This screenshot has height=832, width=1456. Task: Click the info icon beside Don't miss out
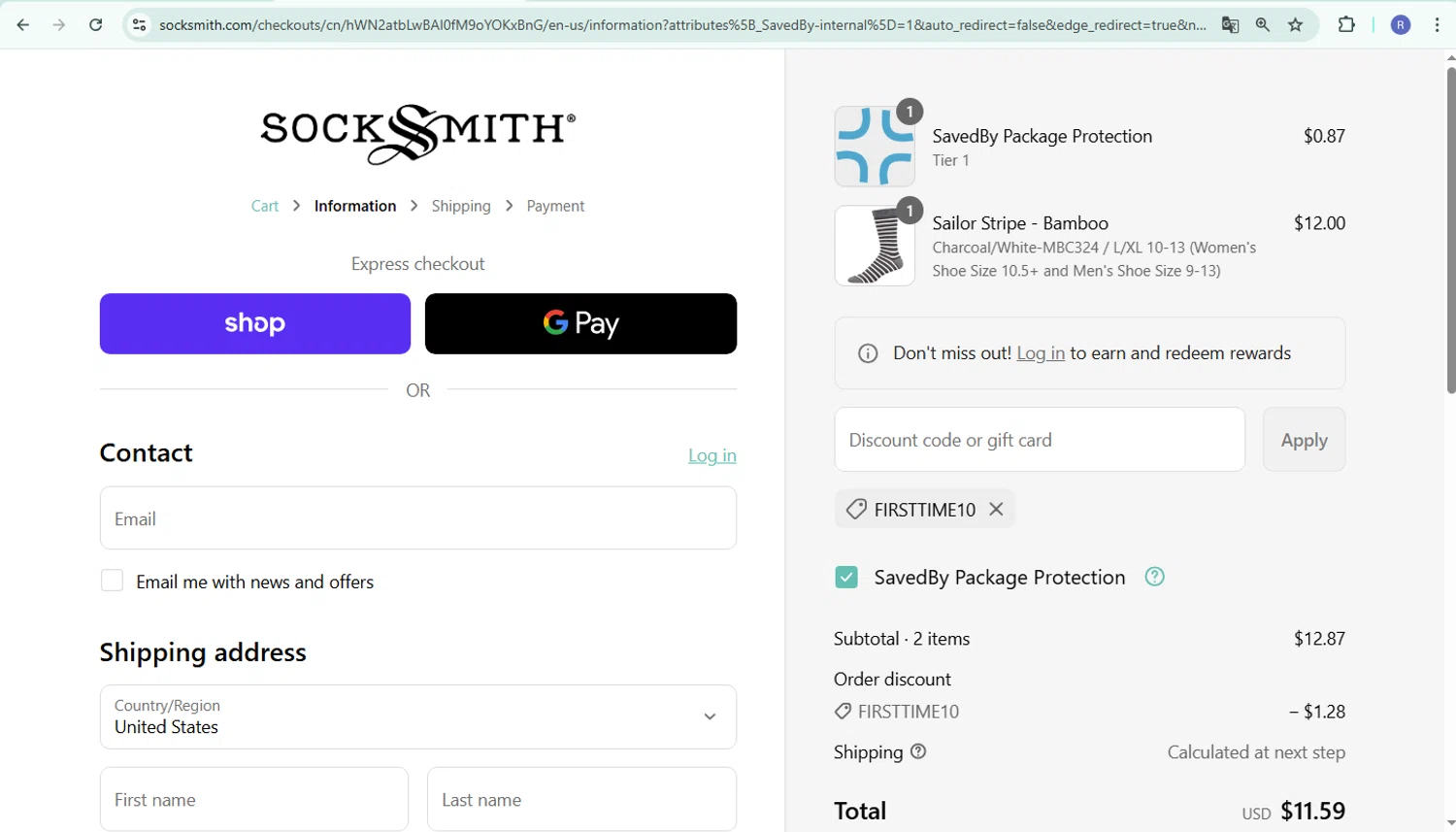(868, 353)
